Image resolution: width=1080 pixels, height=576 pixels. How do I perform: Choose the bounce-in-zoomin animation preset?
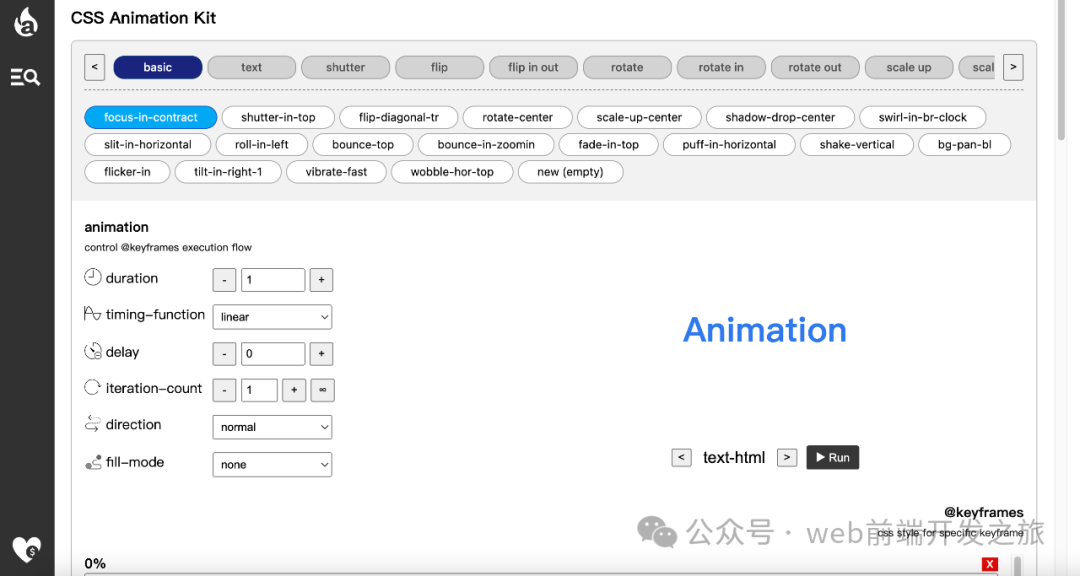486,145
